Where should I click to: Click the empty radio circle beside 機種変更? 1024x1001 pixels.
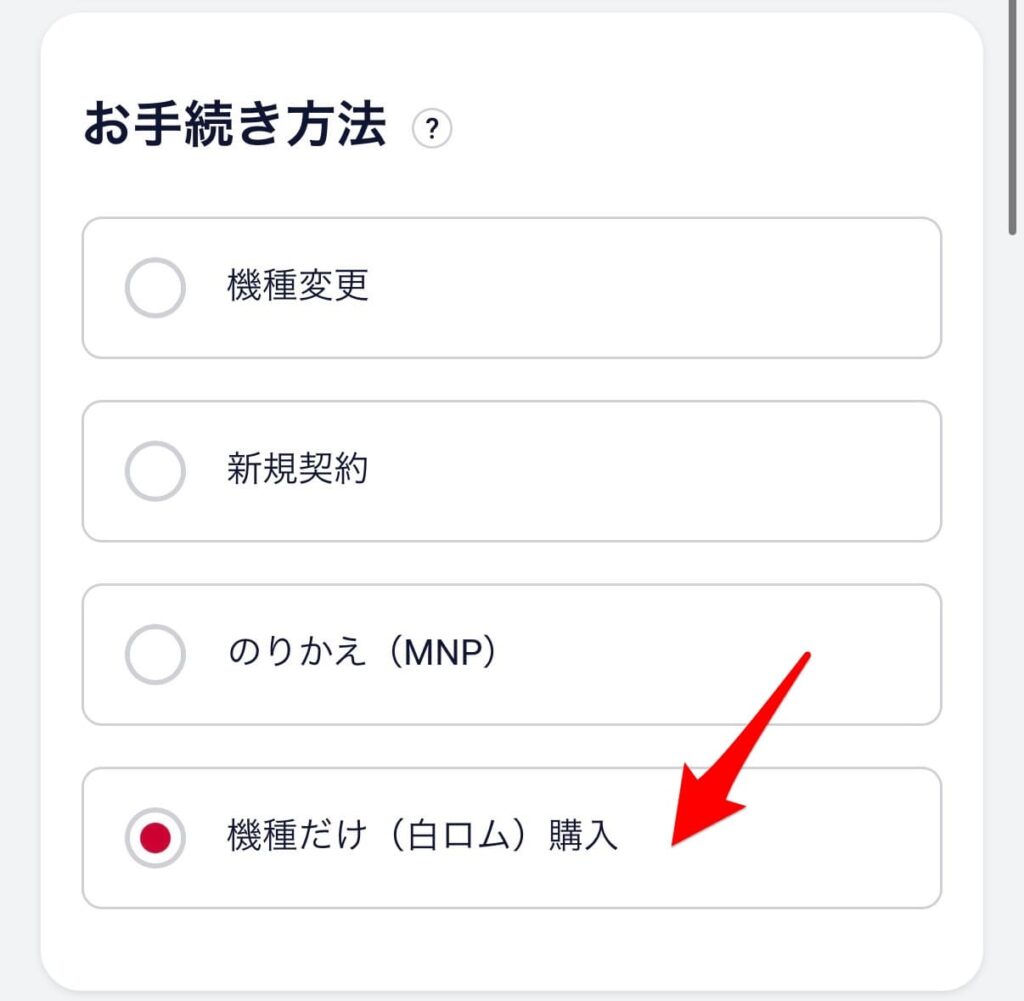tap(155, 287)
